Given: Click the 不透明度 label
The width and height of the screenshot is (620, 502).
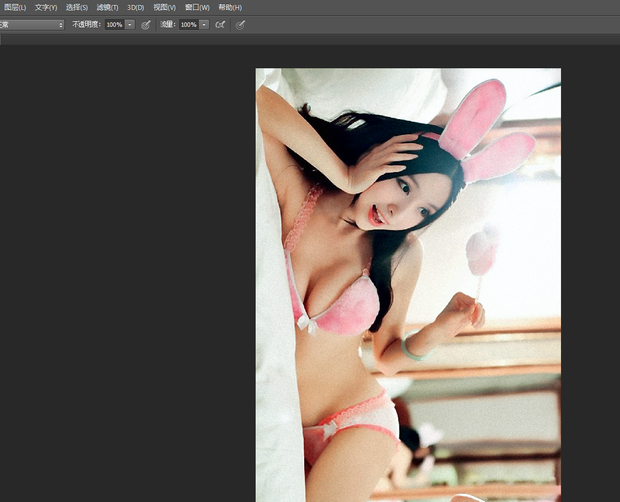Looking at the screenshot, I should coord(86,24).
